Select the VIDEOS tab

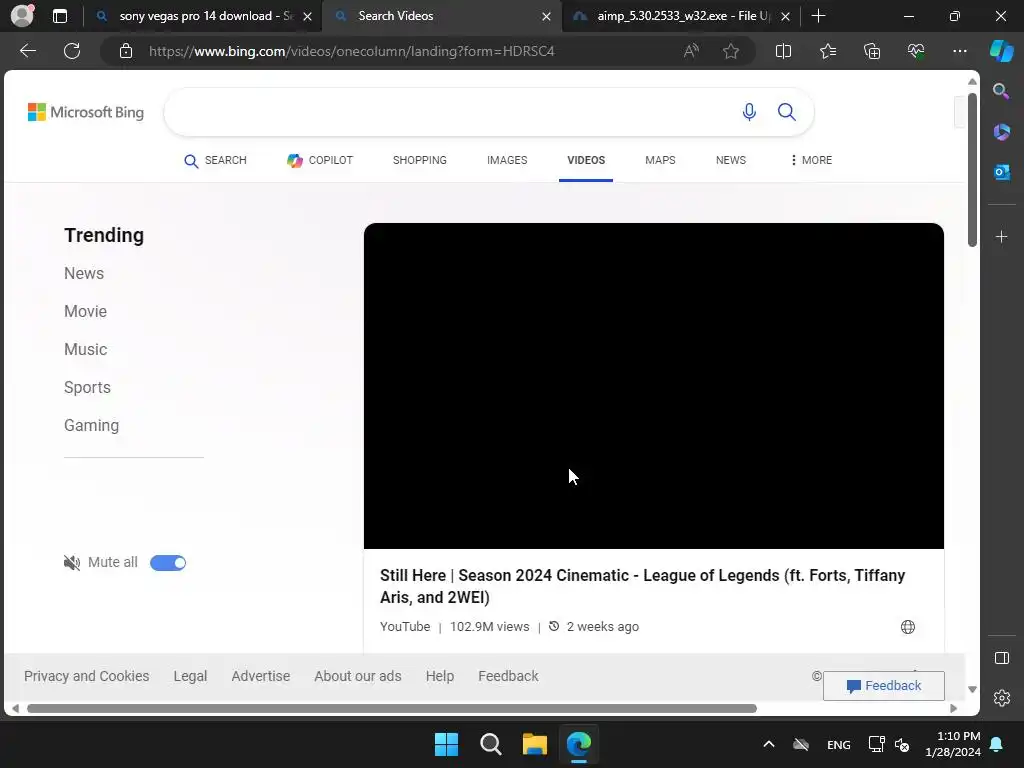coord(586,160)
